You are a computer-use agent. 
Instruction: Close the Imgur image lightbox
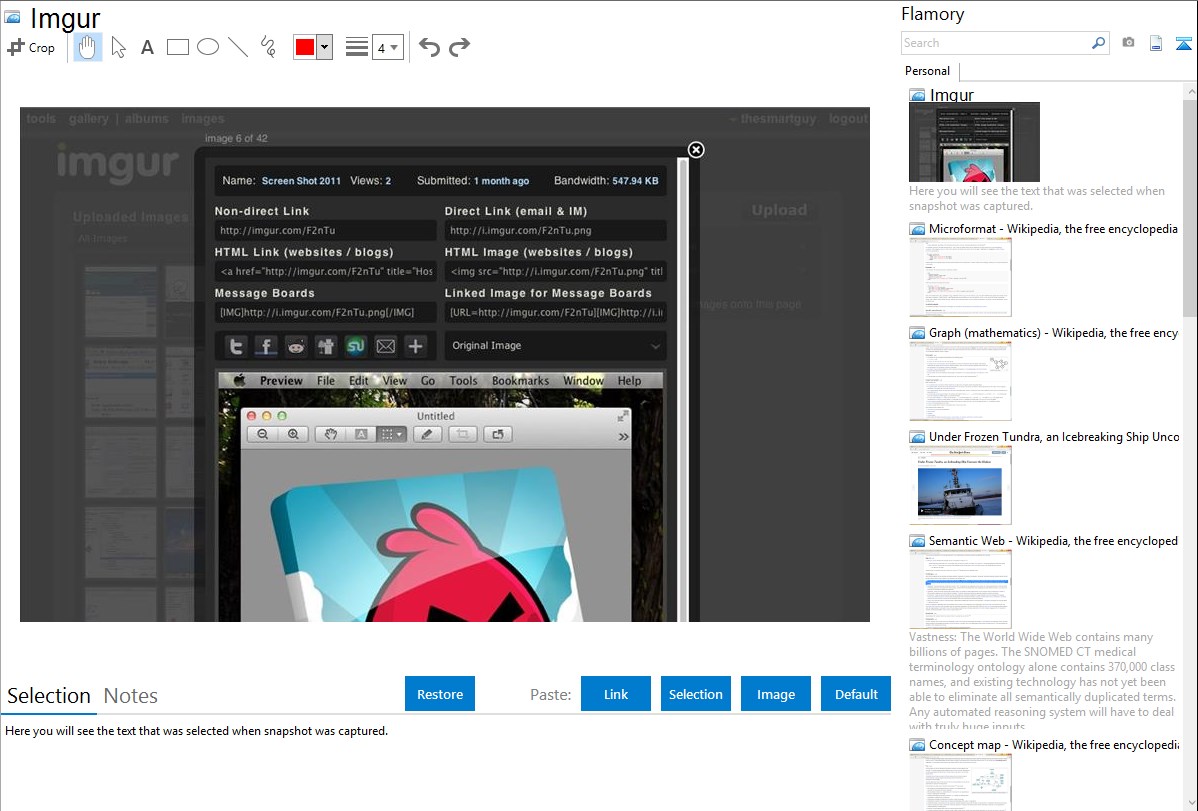[x=696, y=150]
